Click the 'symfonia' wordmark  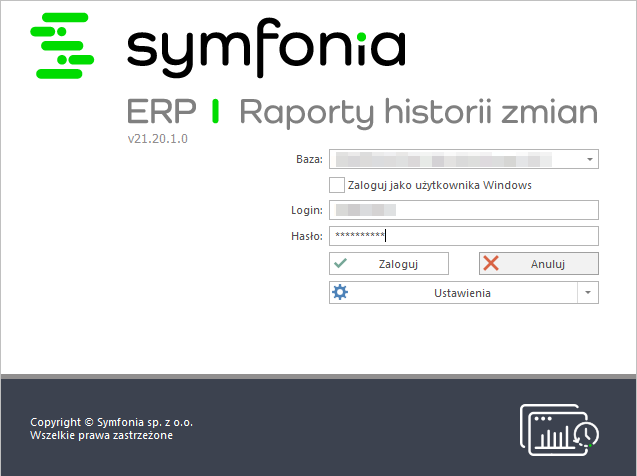coord(266,48)
